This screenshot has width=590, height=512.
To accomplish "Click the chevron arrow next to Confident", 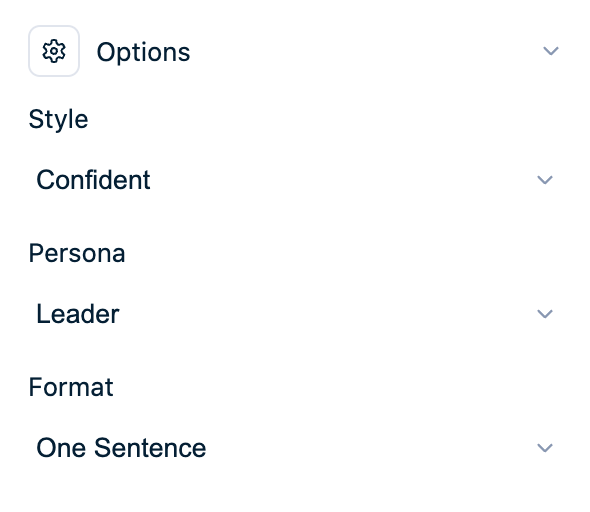I will [x=544, y=180].
